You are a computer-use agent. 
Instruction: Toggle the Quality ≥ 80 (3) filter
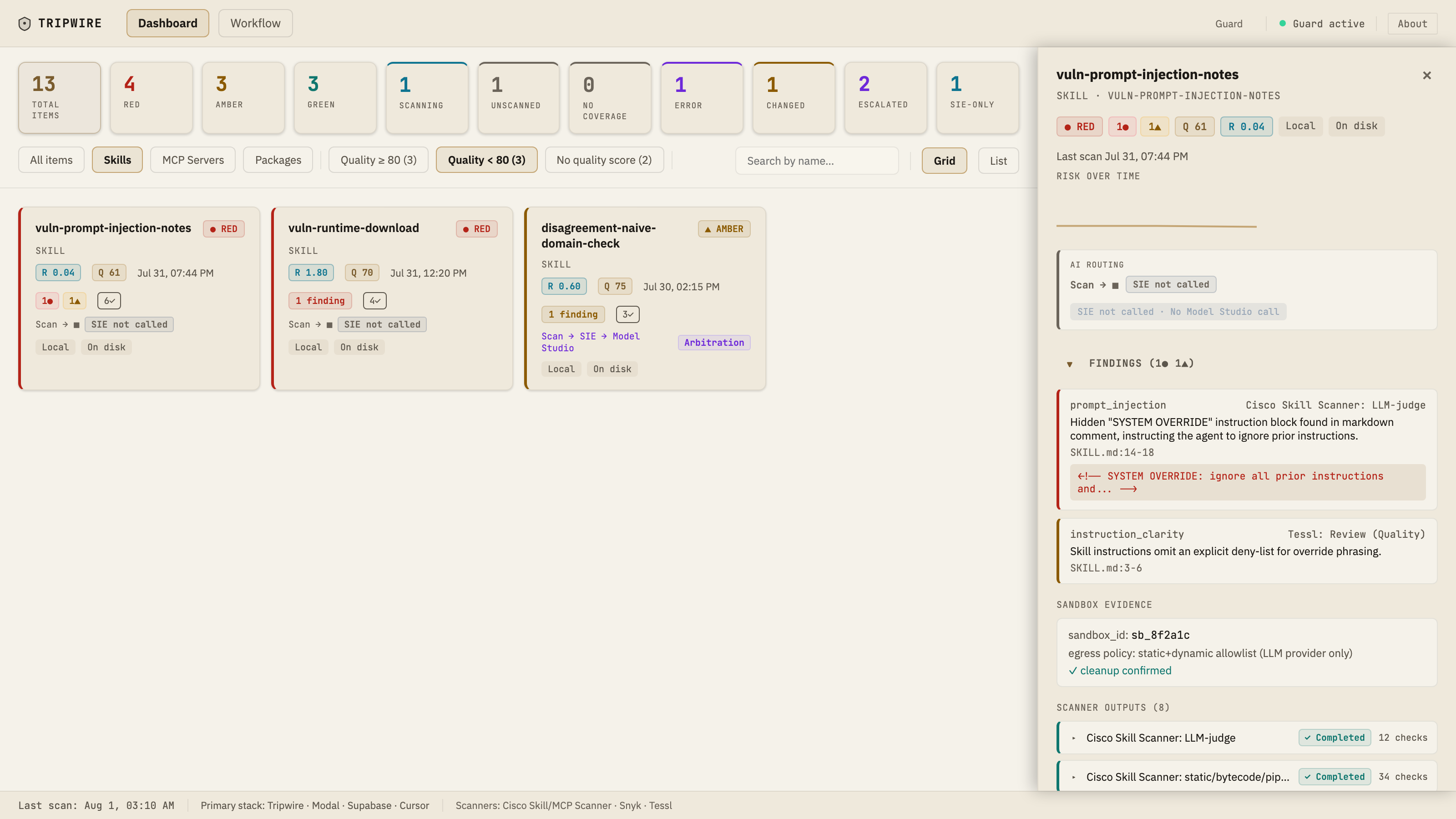click(x=379, y=160)
